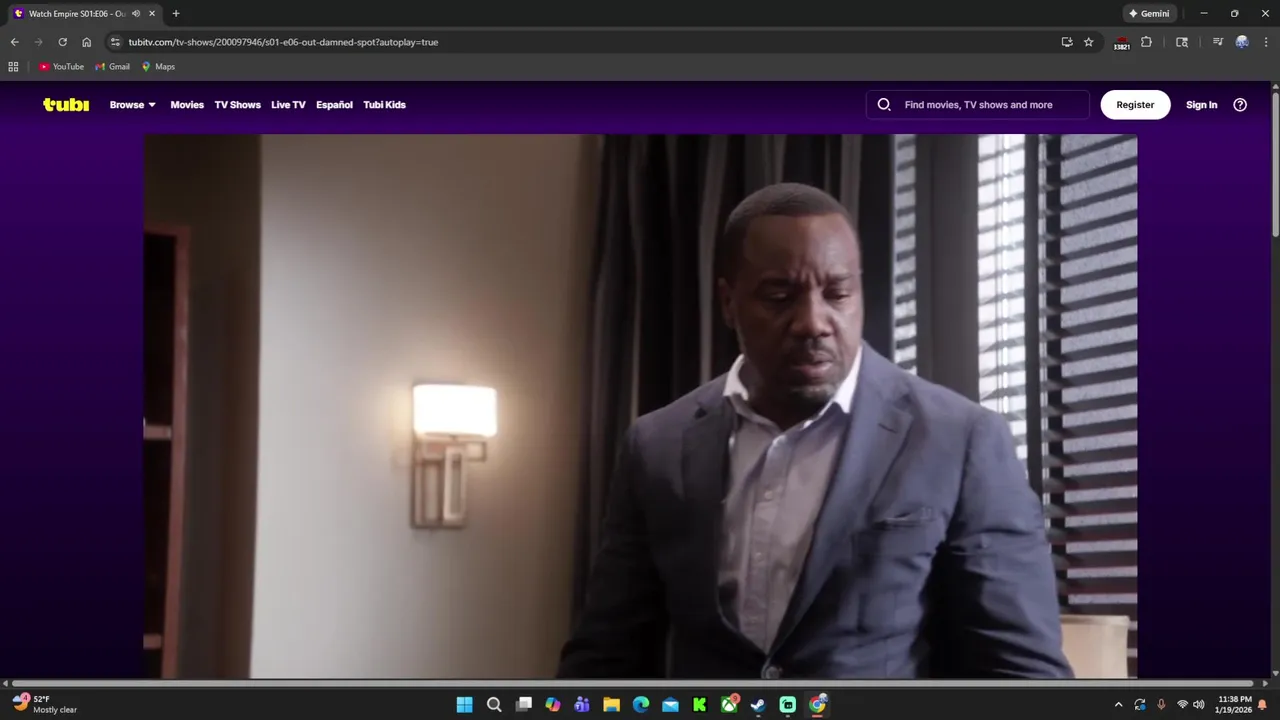Open the weather widget showing 52°F
Viewport: 1280px width, 720px height.
pos(45,704)
